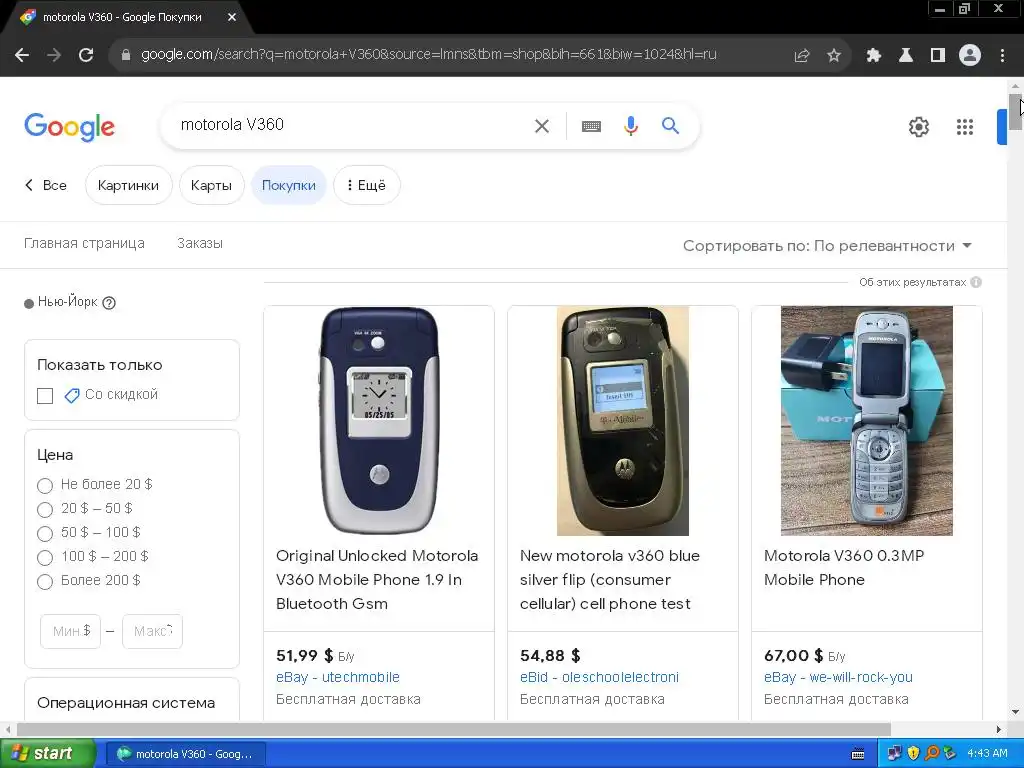Select price range 100 $ – 200 $
The width and height of the screenshot is (1024, 768).
pyautogui.click(x=44, y=558)
